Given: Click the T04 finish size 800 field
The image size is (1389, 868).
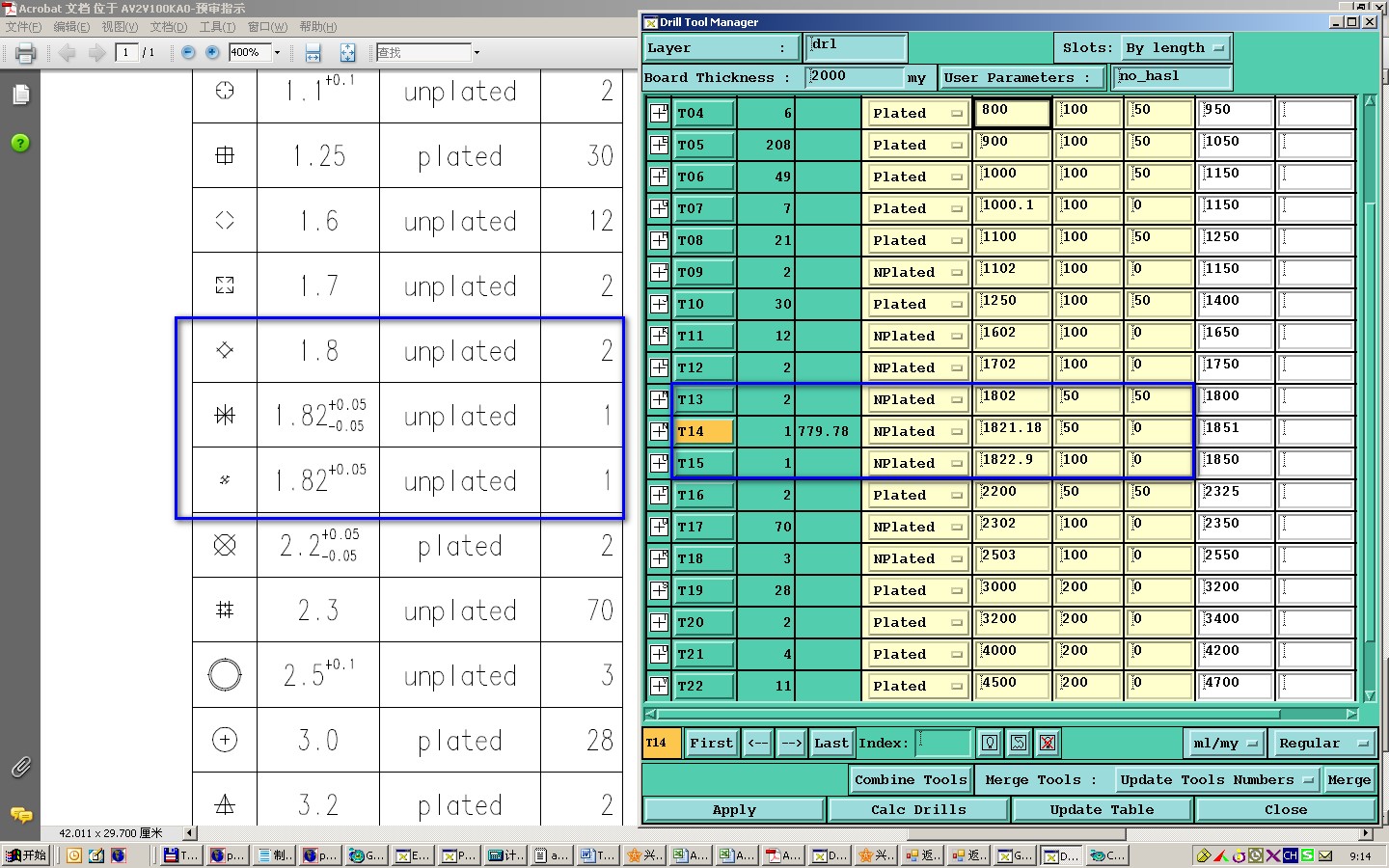Looking at the screenshot, I should tap(1012, 113).
